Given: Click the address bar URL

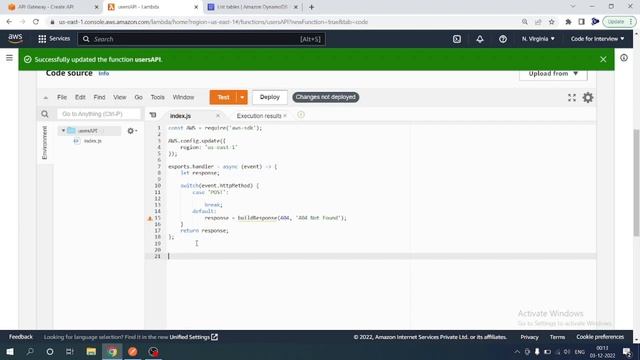Looking at the screenshot, I should (x=213, y=22).
